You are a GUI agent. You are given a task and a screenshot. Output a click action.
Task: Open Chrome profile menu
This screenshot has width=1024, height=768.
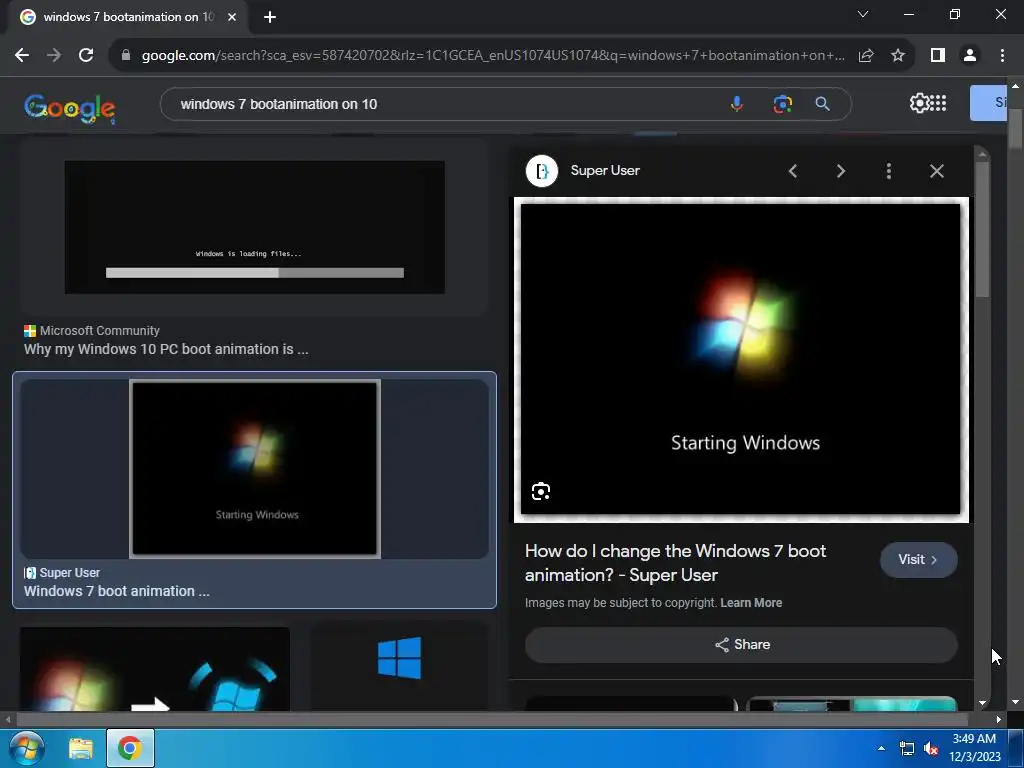click(970, 56)
